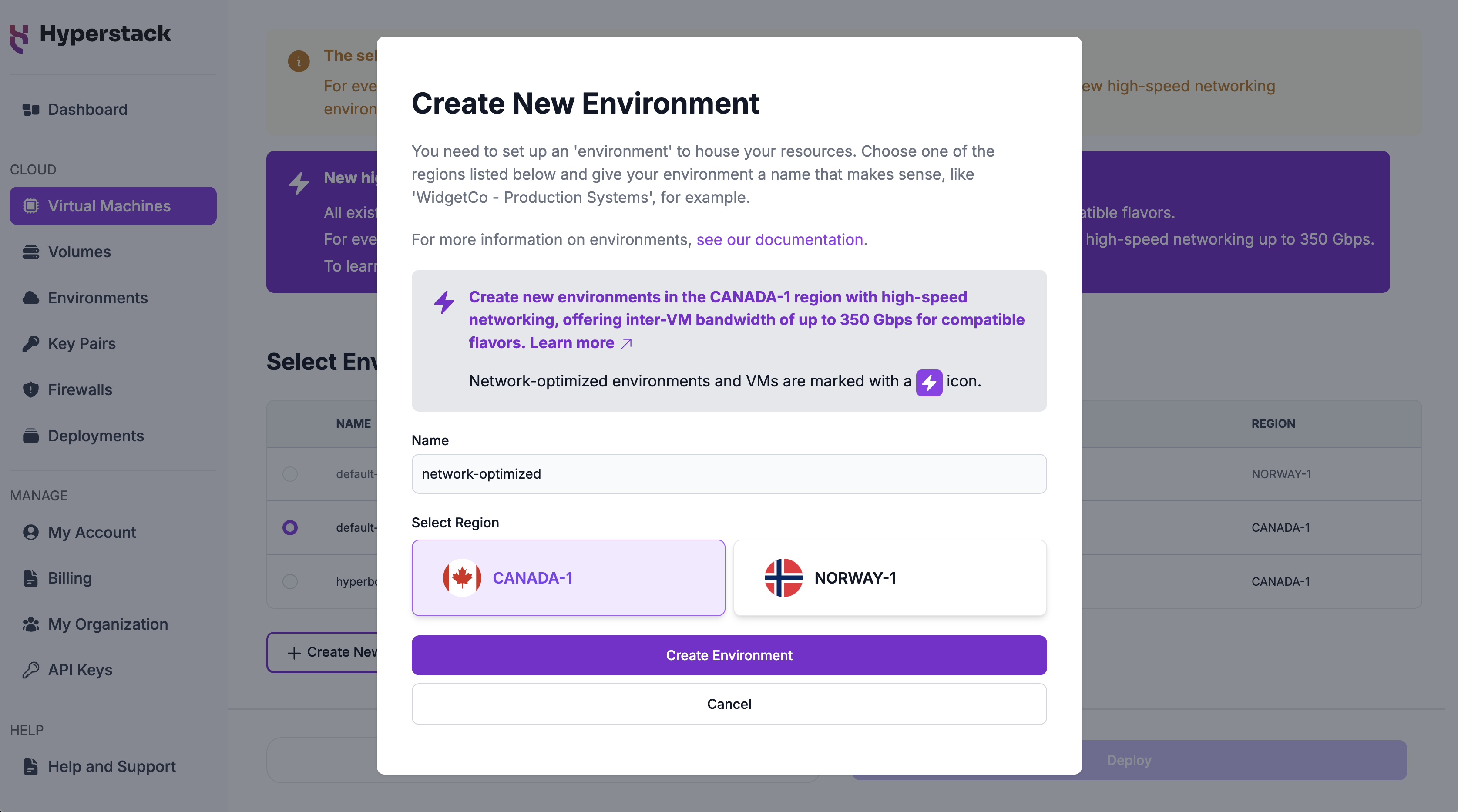This screenshot has width=1458, height=812.
Task: Clear the environment Name input field
Action: [x=728, y=473]
